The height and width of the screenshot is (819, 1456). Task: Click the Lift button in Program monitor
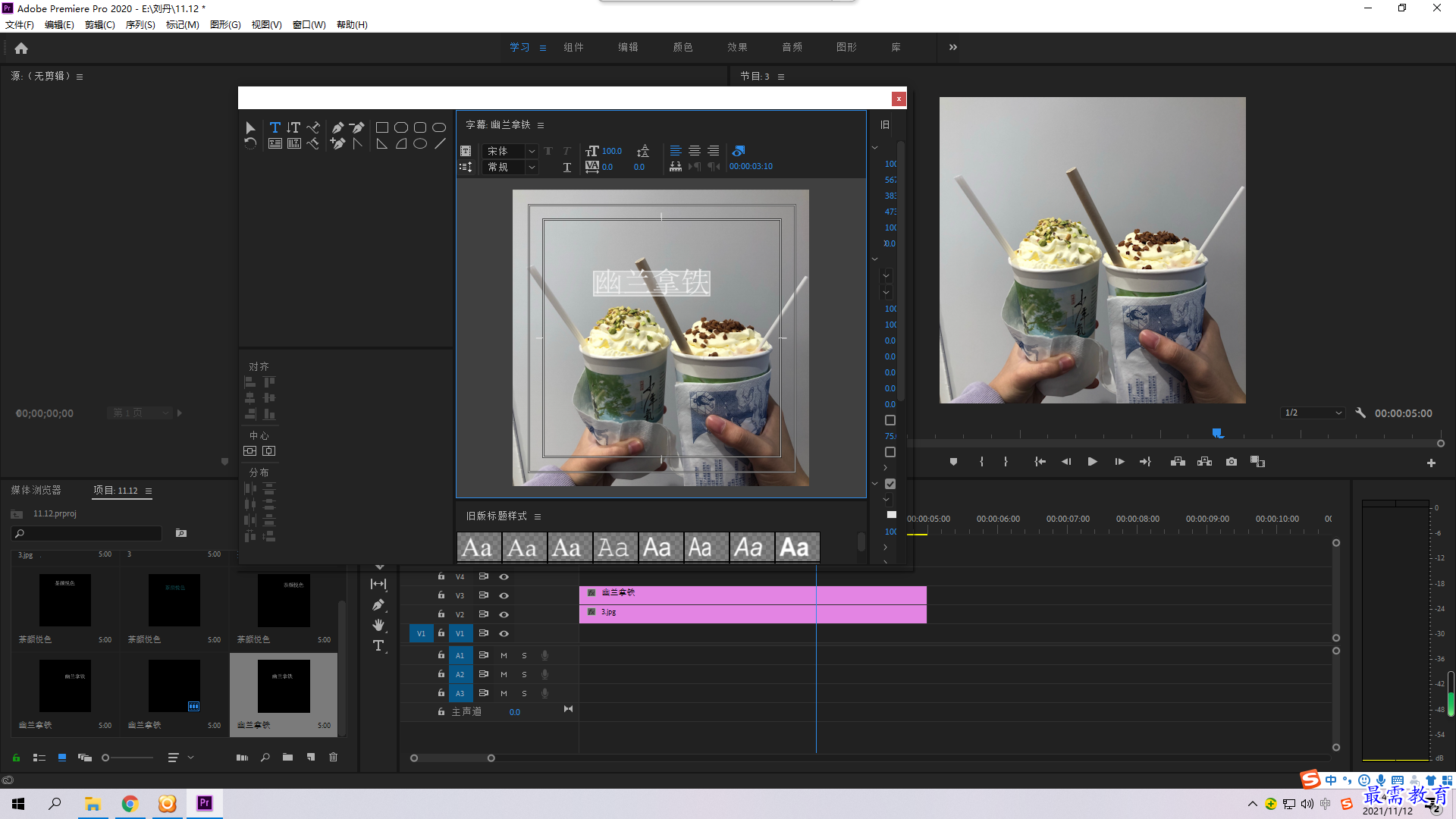[x=1178, y=462]
